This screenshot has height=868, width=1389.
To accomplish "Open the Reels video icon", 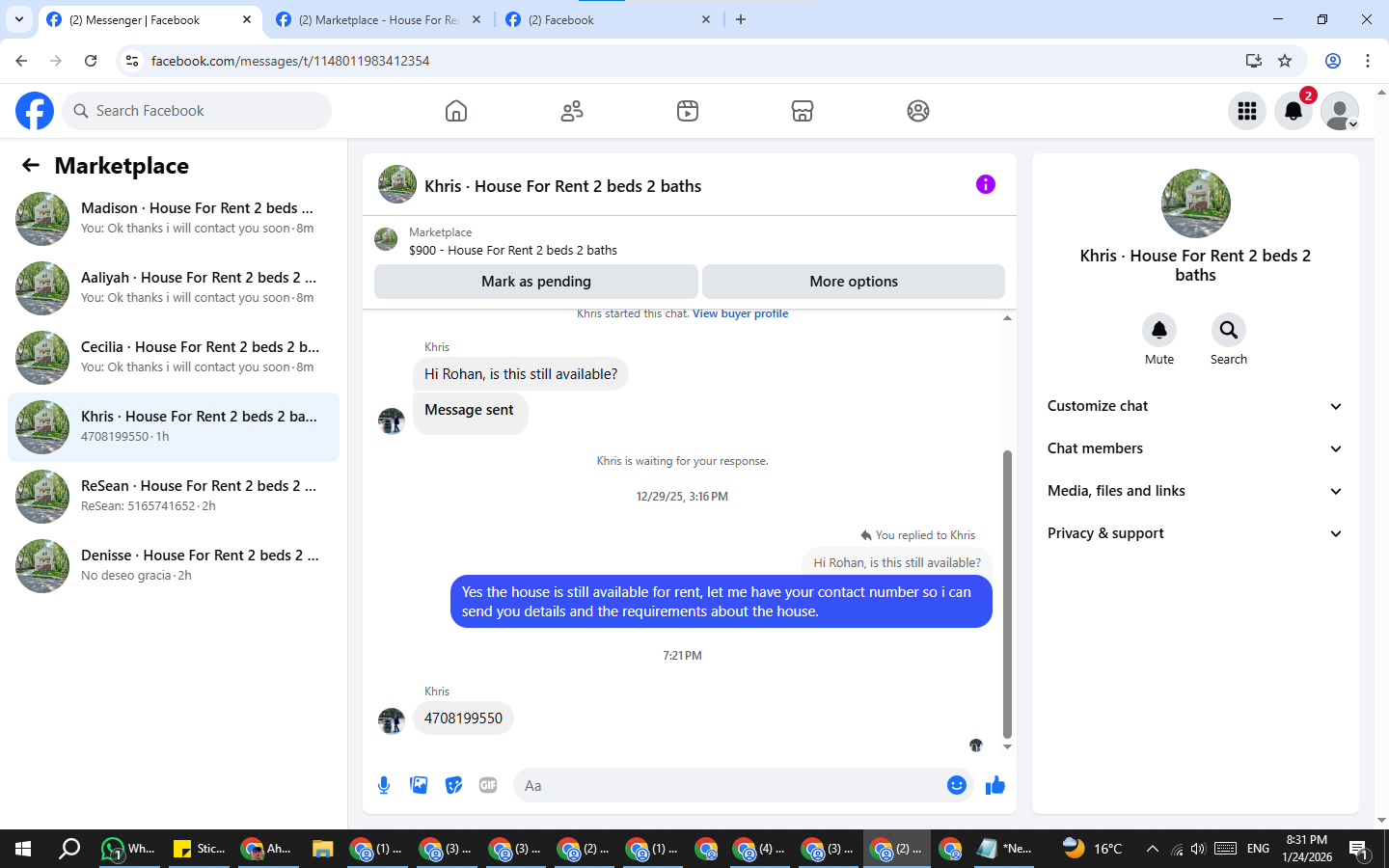I will (688, 111).
